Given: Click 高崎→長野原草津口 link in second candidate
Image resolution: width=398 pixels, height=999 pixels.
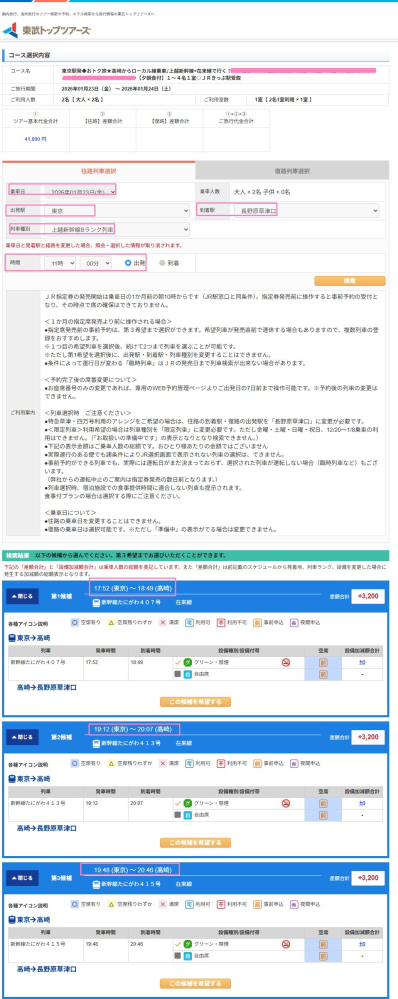Looking at the screenshot, I should [x=46, y=828].
